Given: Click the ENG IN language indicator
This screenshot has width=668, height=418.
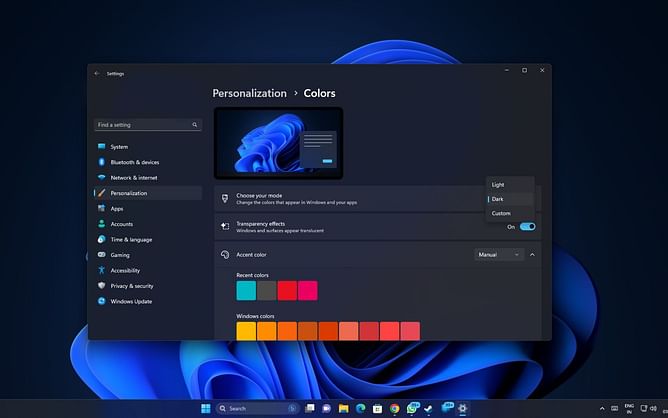Looking at the screenshot, I should (x=629, y=409).
